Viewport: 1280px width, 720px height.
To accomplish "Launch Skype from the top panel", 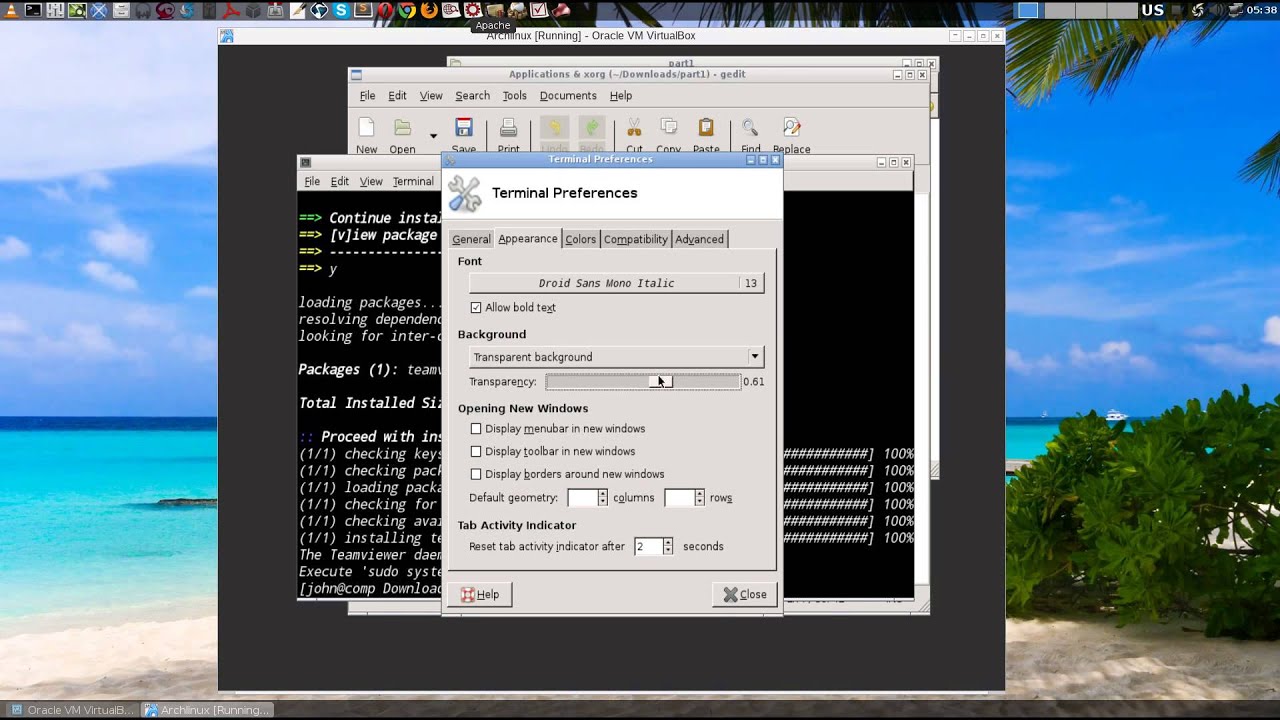I will pos(341,10).
